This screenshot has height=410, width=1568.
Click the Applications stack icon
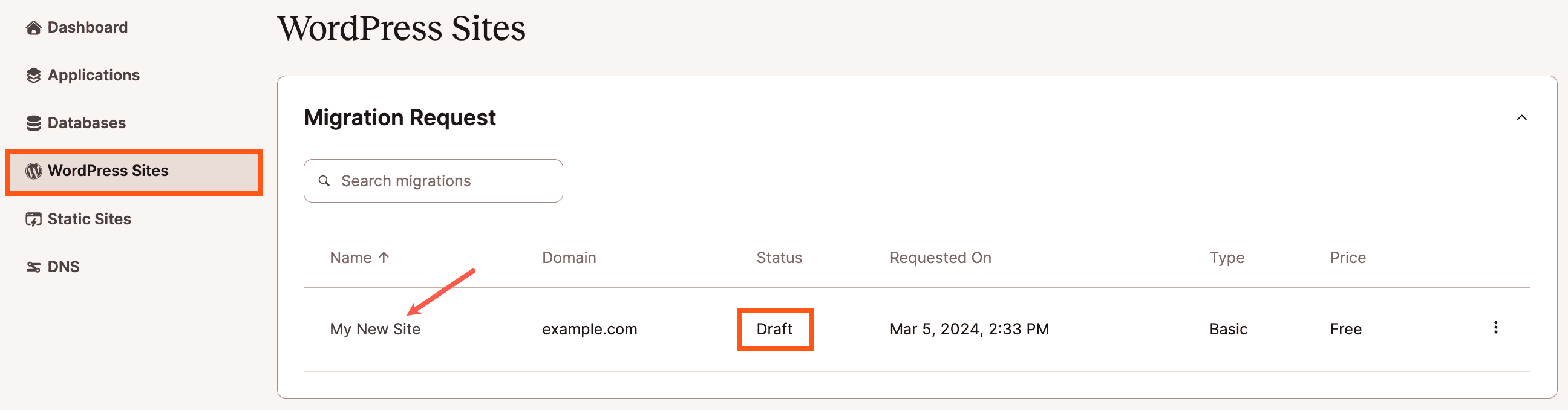click(x=33, y=75)
